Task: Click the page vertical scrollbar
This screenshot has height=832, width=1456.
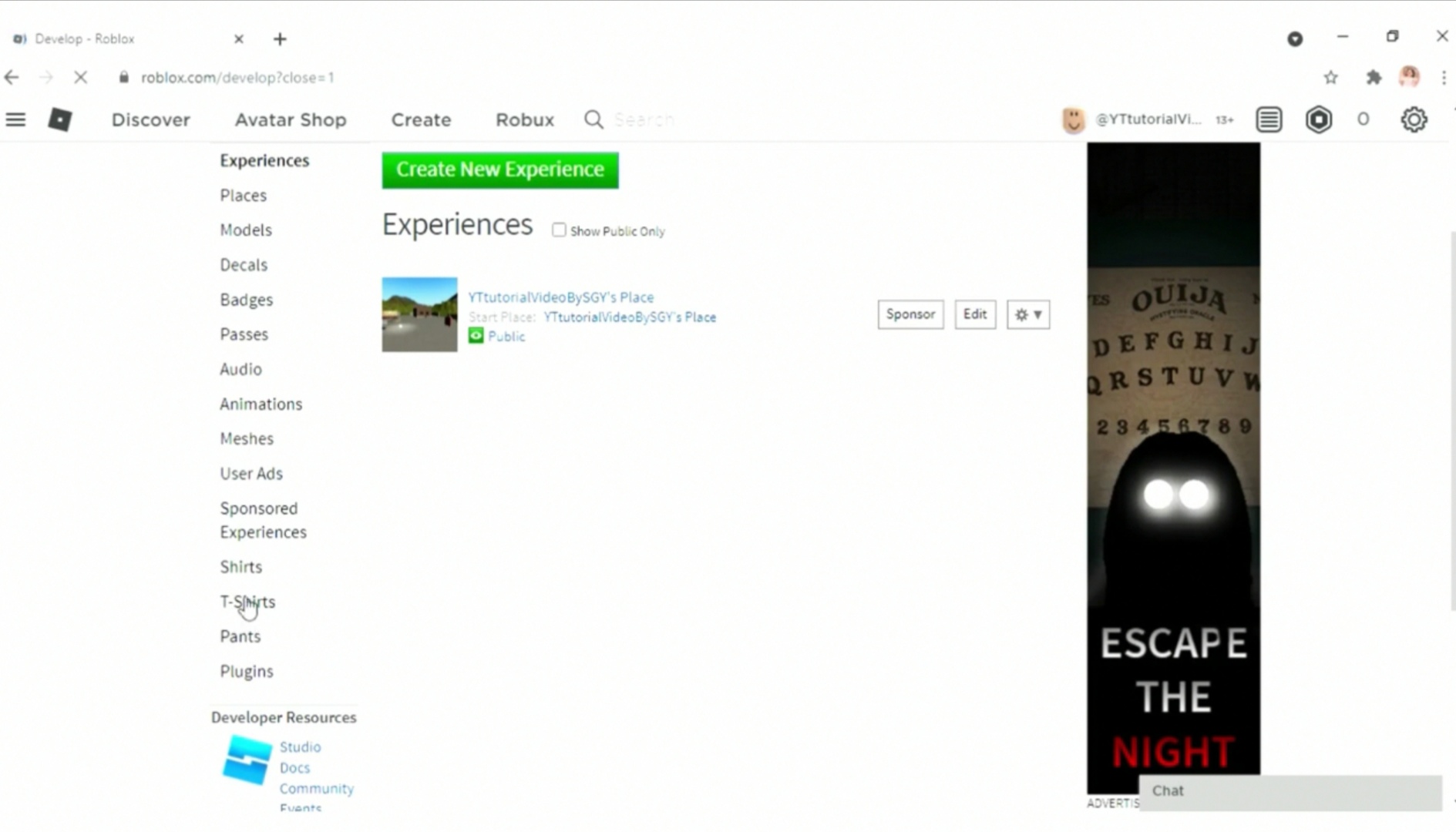Action: 1452,420
